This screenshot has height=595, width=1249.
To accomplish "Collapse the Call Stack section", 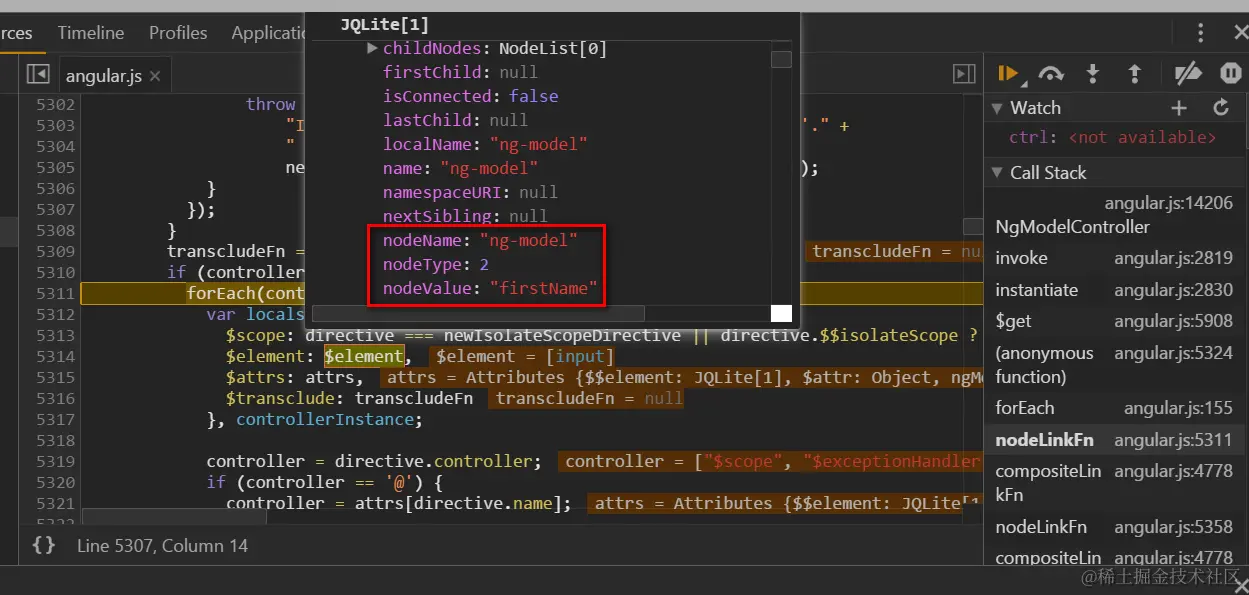I will pos(997,173).
